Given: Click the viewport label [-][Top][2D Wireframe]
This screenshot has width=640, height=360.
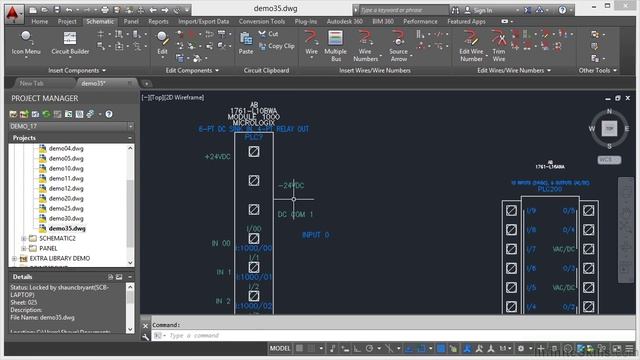Looking at the screenshot, I should tap(173, 98).
